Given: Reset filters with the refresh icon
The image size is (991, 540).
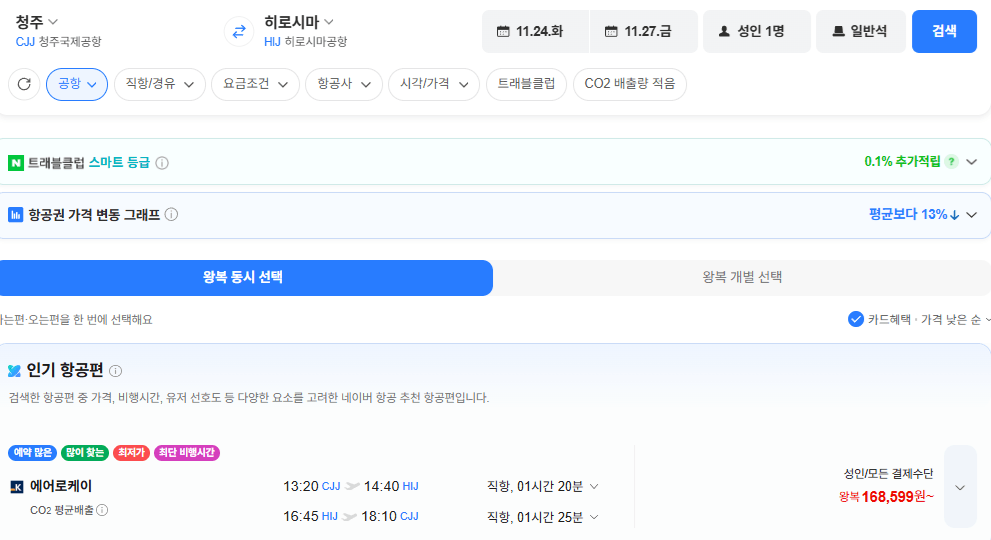Looking at the screenshot, I should click(x=24, y=84).
